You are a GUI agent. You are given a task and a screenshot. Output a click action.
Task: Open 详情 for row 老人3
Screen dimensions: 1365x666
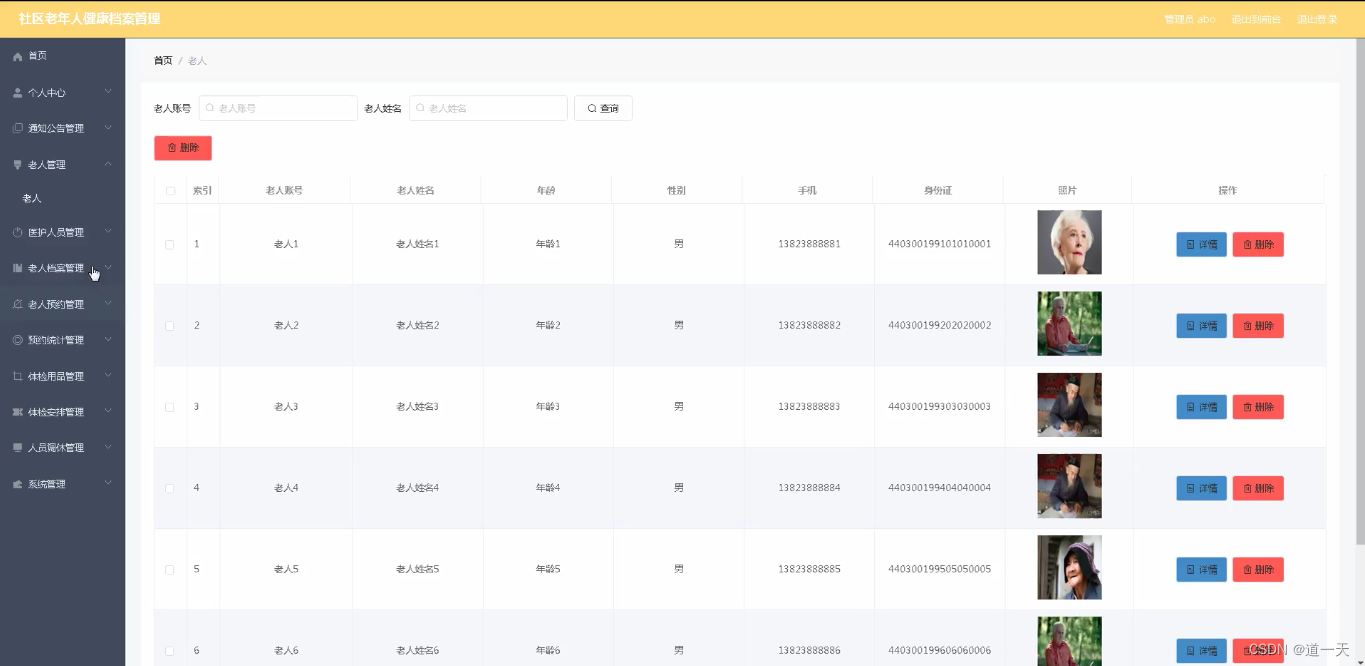pos(1201,407)
